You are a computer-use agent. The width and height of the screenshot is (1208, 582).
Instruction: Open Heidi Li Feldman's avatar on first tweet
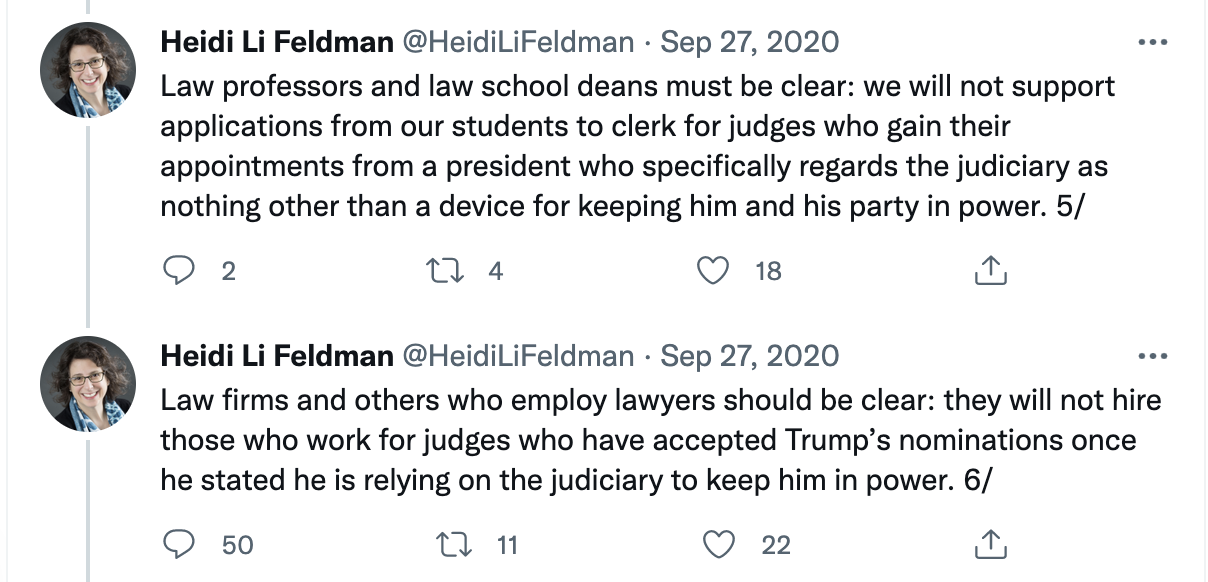point(88,70)
